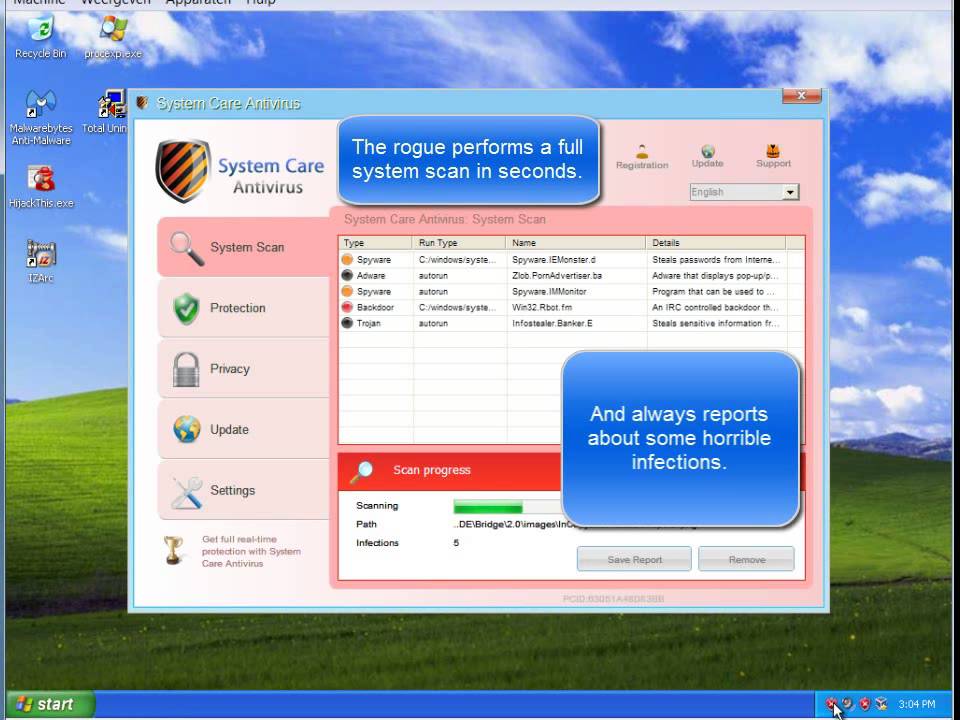Screen dimensions: 960x720
Task: Click the Adware type cell
Action: (371, 276)
